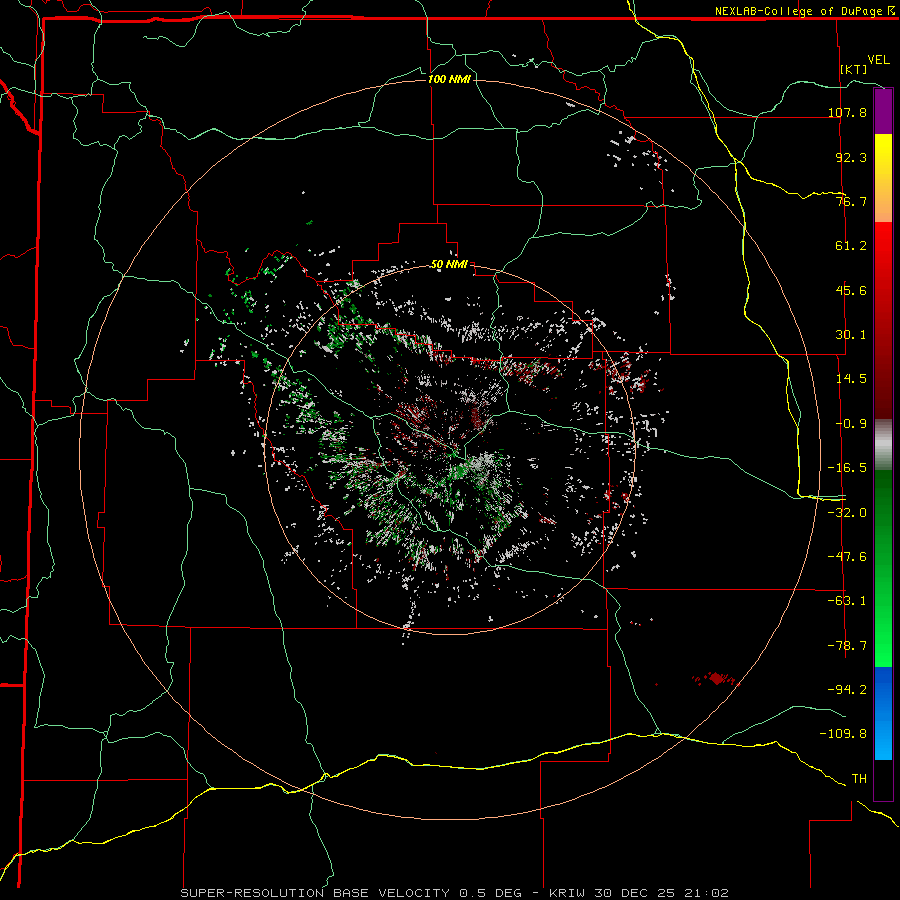Click the -78.7 velocity scale value

point(847,646)
